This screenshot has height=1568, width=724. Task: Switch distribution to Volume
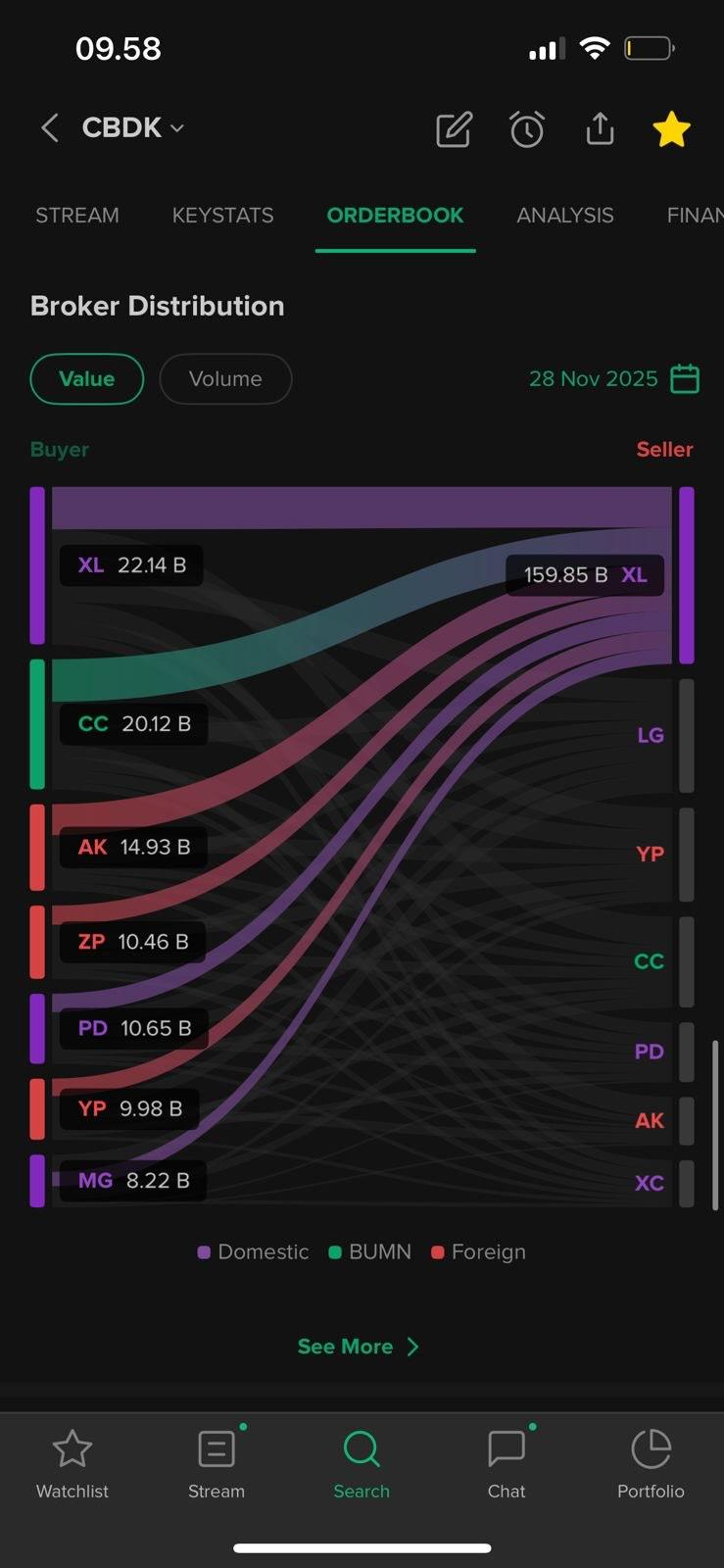click(225, 379)
